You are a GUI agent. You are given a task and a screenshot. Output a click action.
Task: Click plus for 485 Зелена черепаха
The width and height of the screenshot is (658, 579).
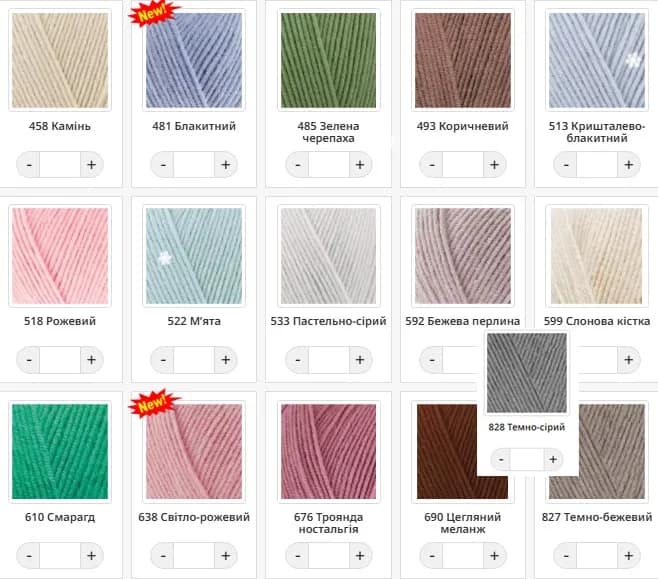pos(360,165)
